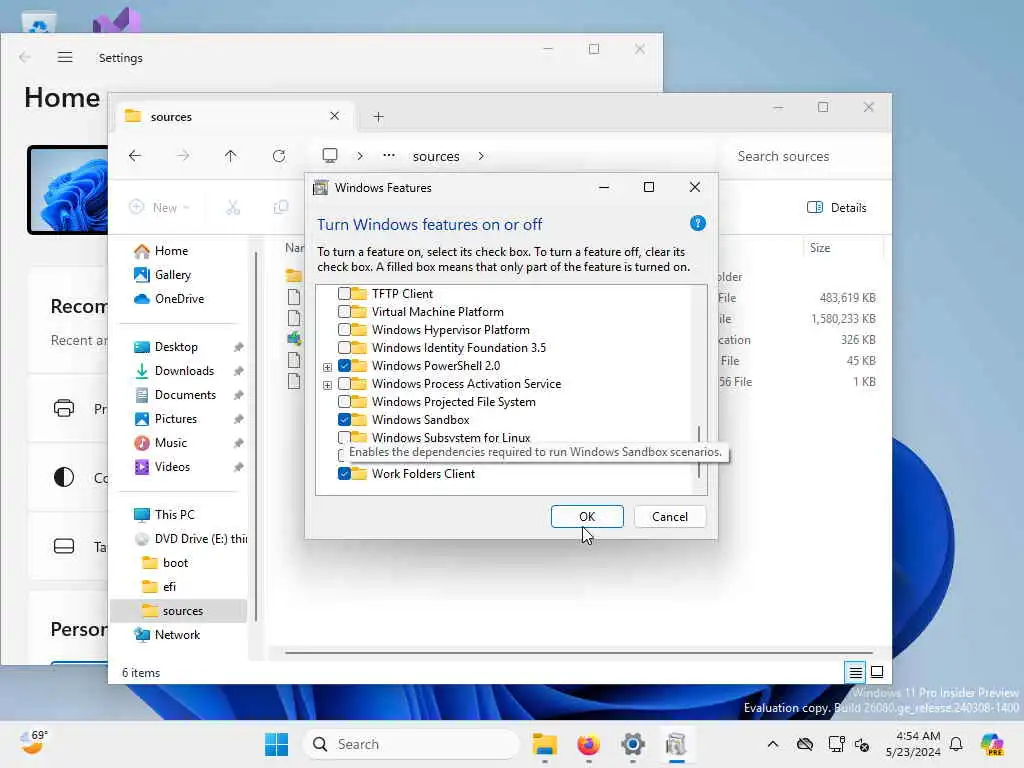Click Settings window back arrow
Image resolution: width=1024 pixels, height=768 pixels.
(25, 57)
